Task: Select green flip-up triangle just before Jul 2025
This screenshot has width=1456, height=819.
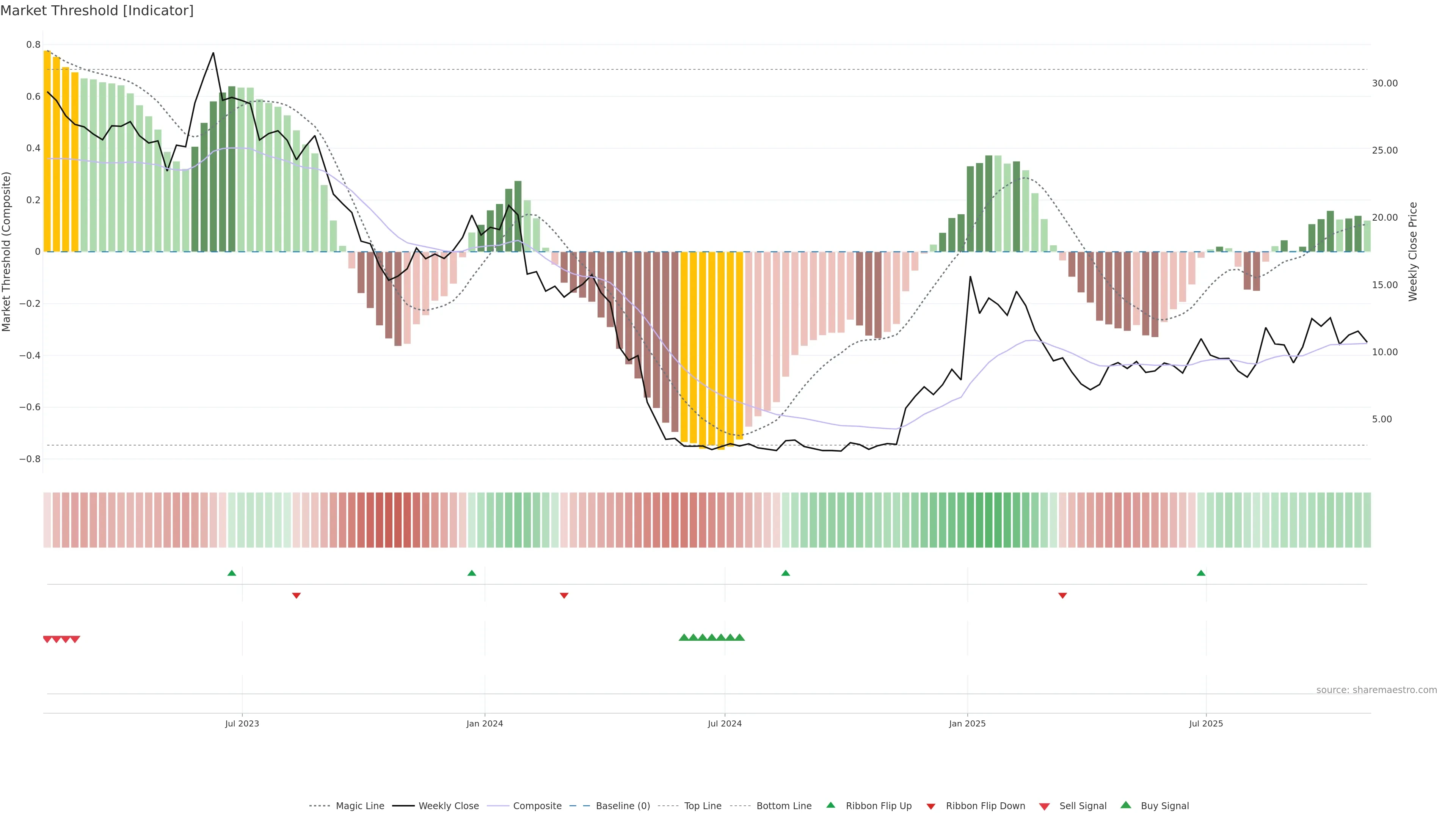Action: [1201, 573]
